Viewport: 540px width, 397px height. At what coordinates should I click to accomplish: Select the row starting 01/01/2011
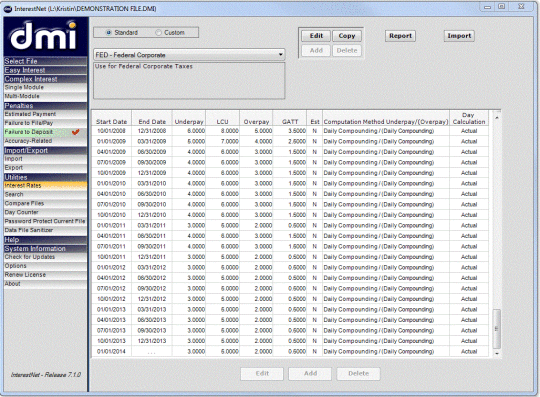(x=290, y=226)
